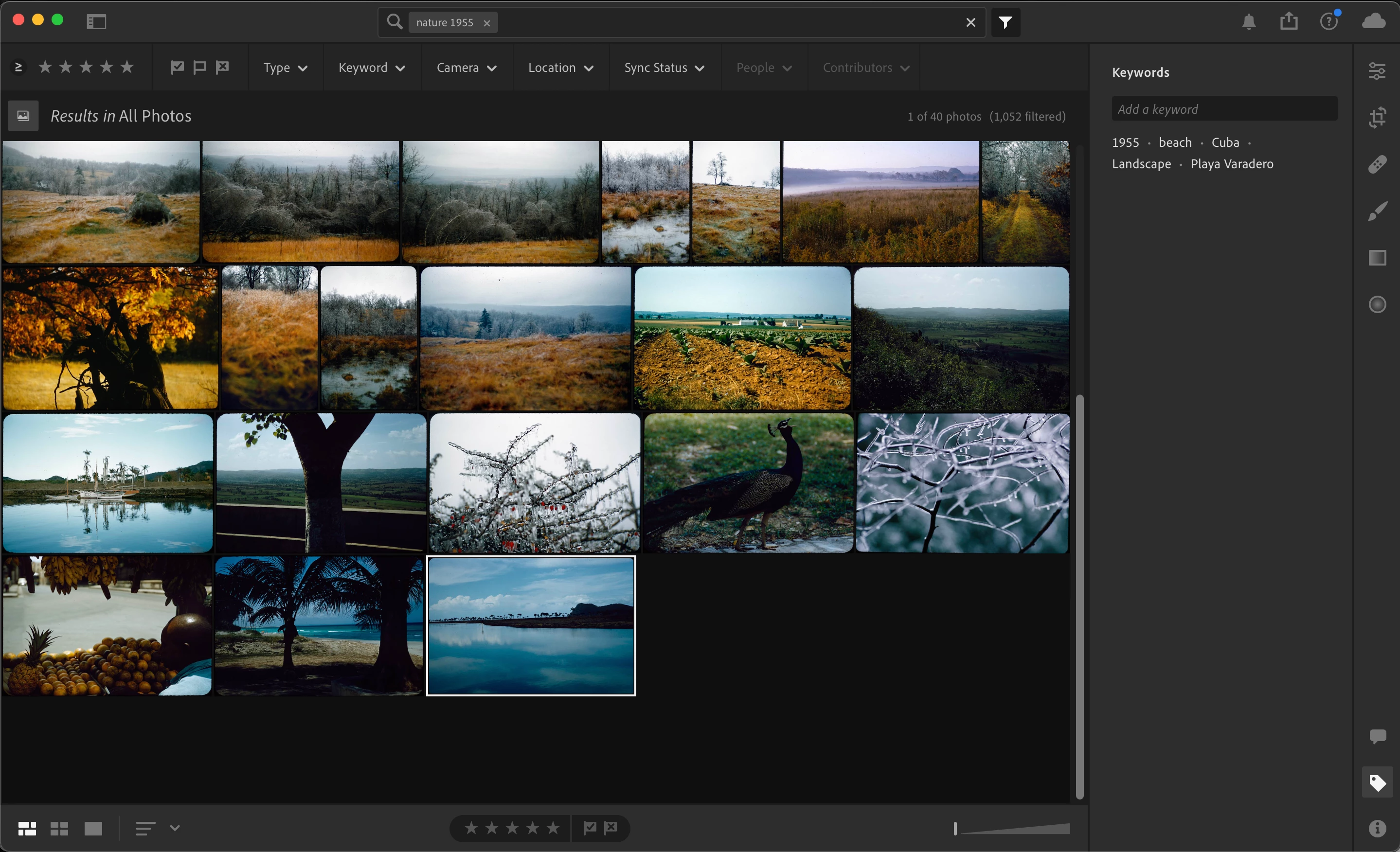Click the Playa Varadero keyword
The height and width of the screenshot is (852, 1400).
tap(1231, 163)
